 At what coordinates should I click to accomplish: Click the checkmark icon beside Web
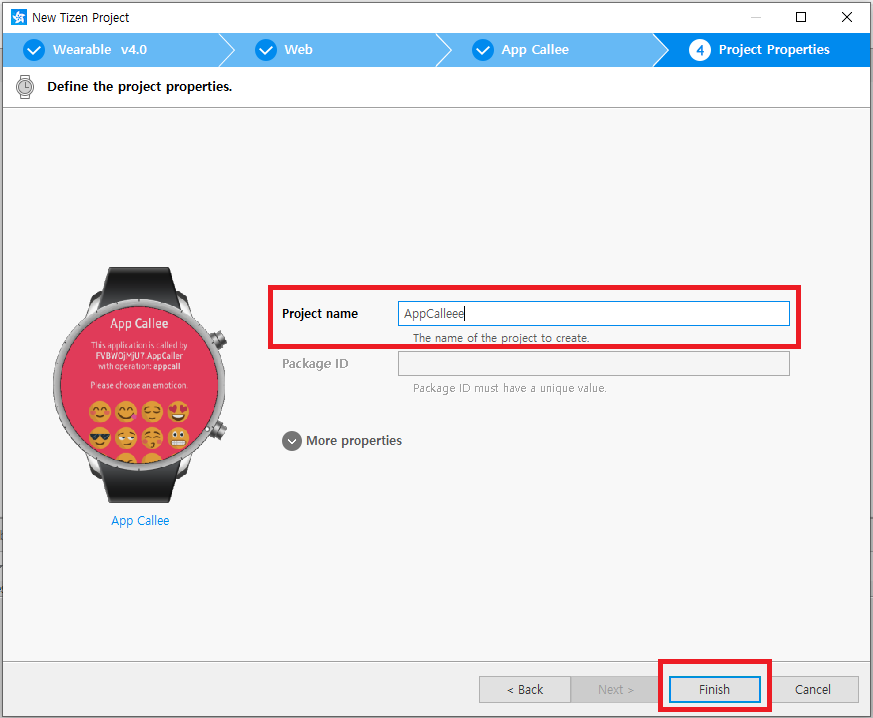pos(266,50)
